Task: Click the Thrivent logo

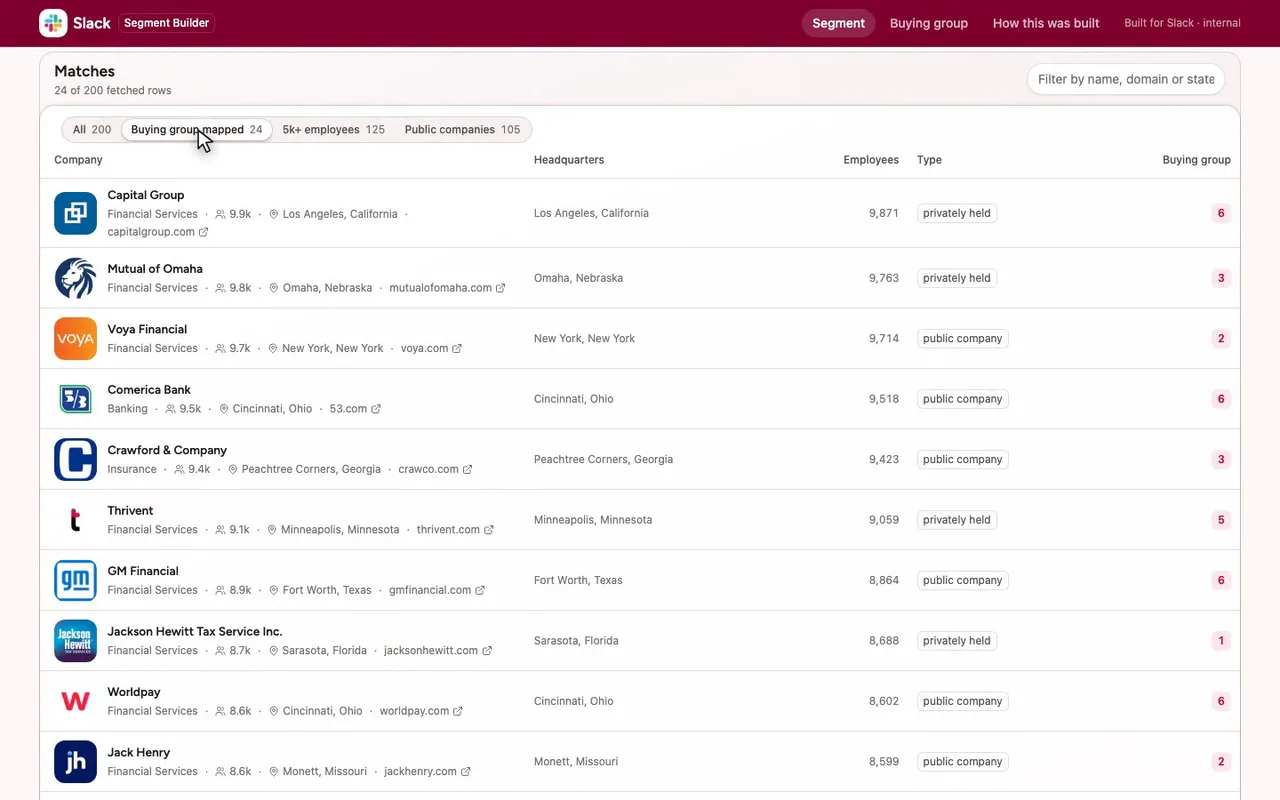Action: coord(75,520)
